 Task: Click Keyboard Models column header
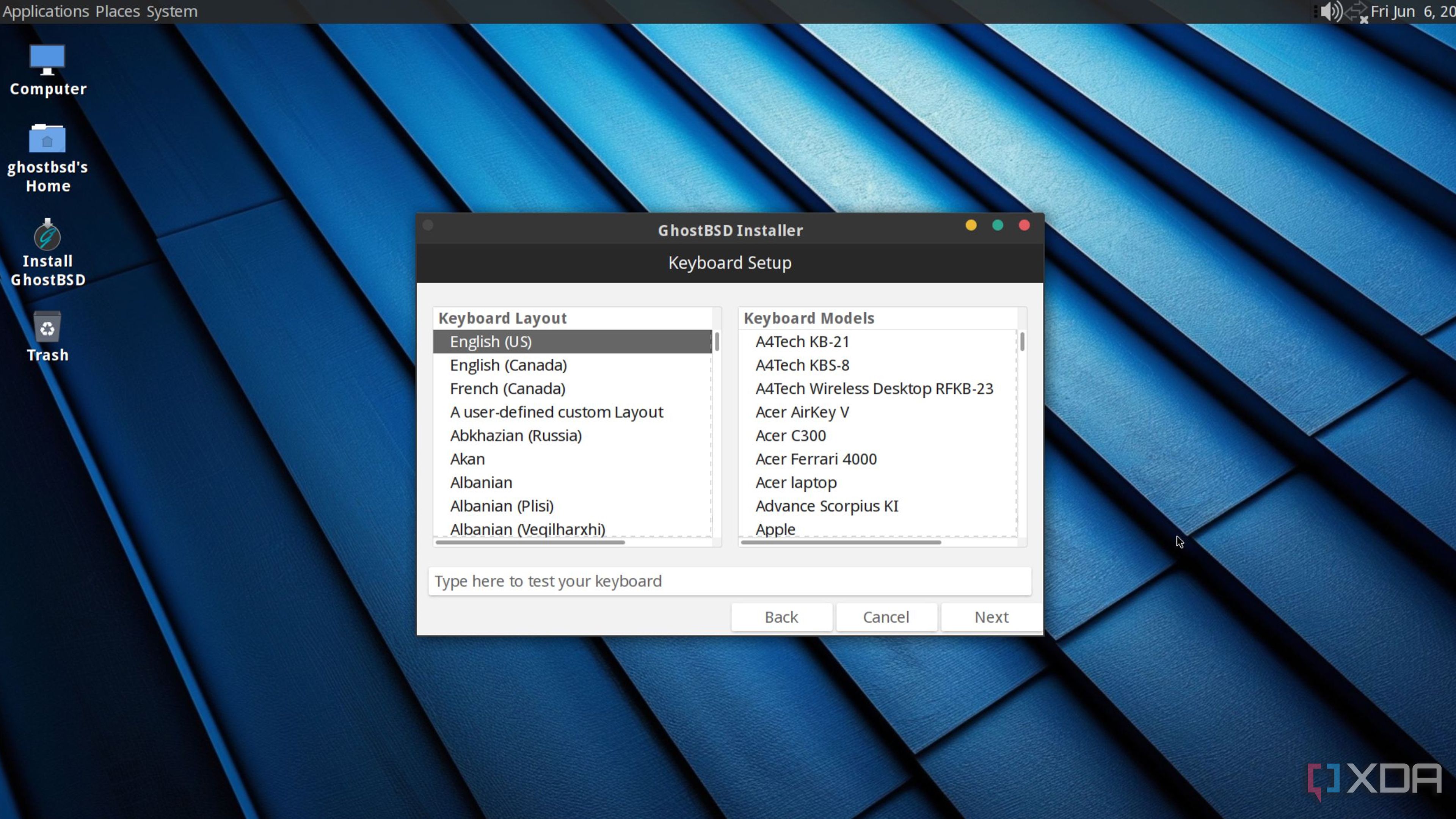[877, 318]
